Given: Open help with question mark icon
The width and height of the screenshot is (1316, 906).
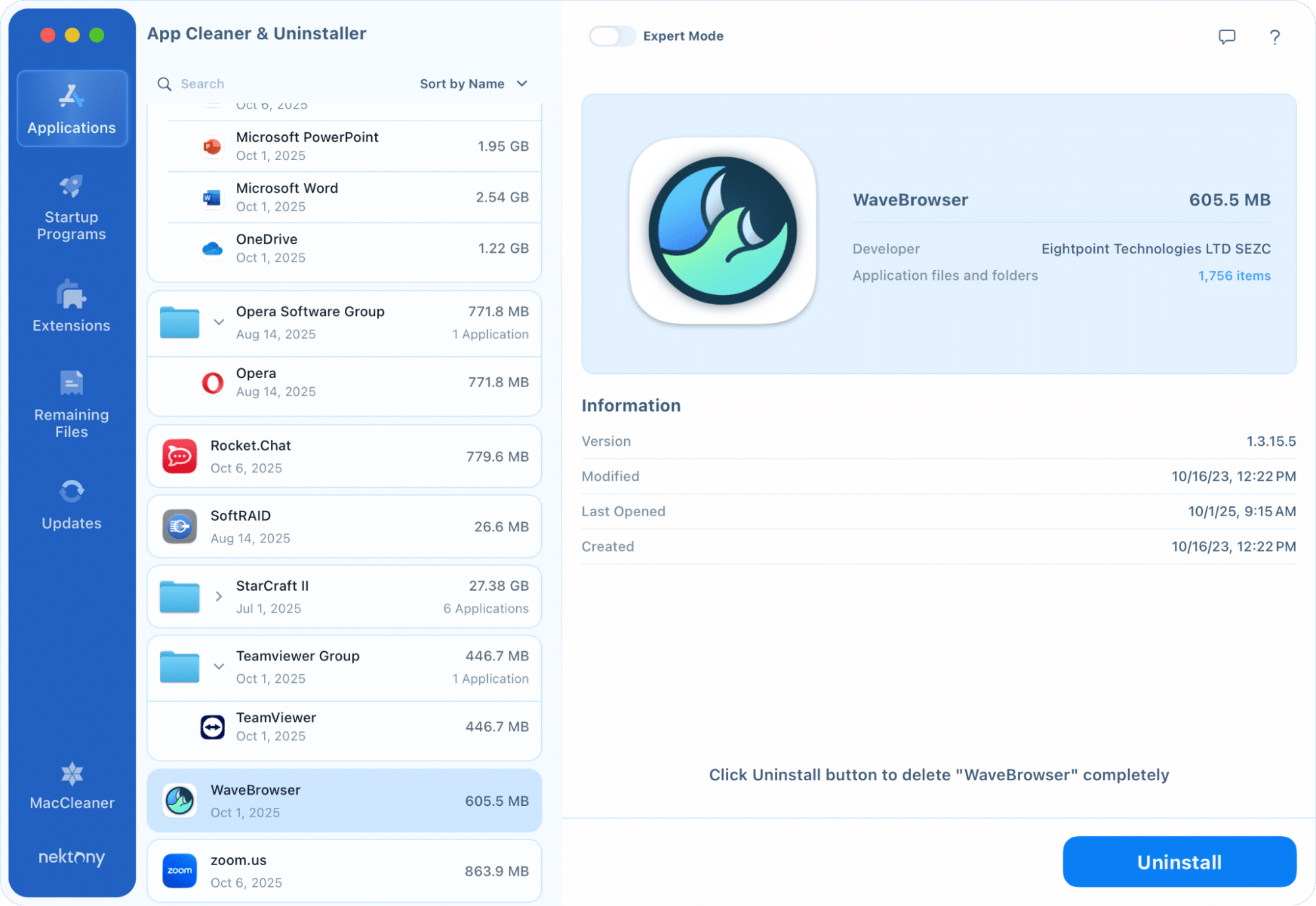Looking at the screenshot, I should [1275, 37].
